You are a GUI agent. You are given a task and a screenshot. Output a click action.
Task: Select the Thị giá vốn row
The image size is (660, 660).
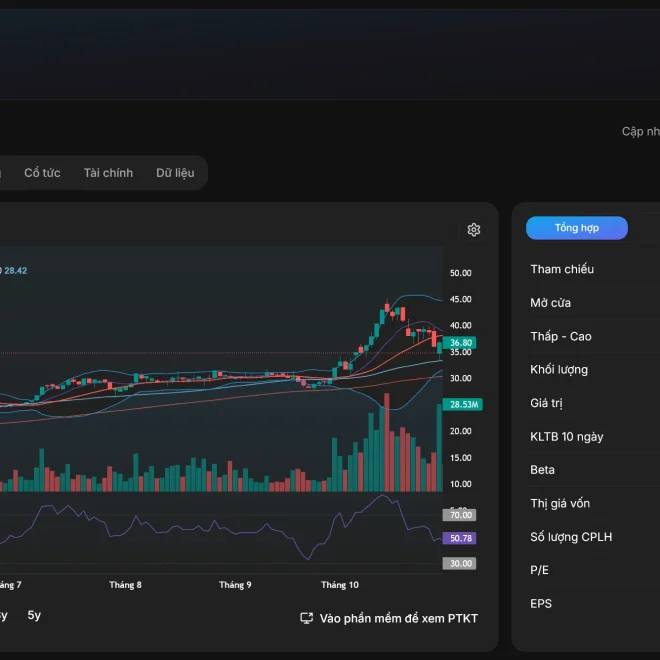click(593, 503)
